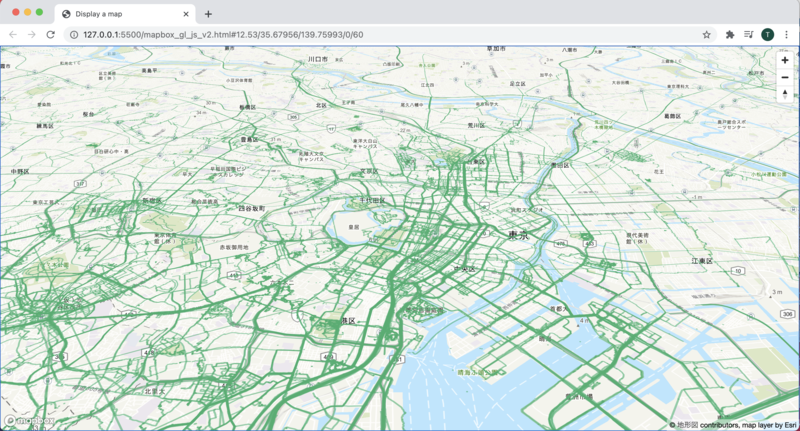Click the 江東区 label on the map

(x=702, y=261)
